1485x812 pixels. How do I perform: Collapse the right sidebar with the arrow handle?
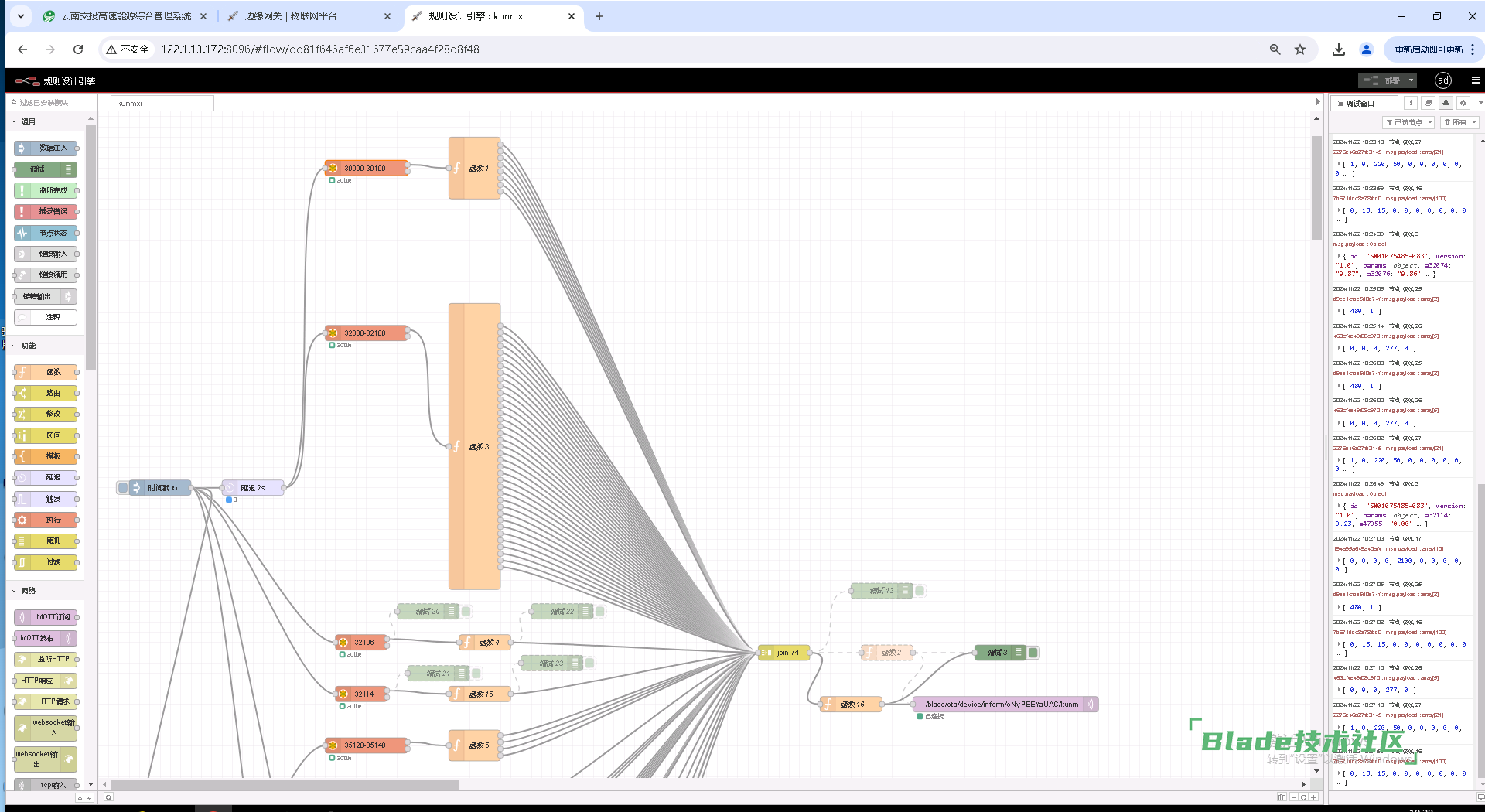tap(1318, 102)
